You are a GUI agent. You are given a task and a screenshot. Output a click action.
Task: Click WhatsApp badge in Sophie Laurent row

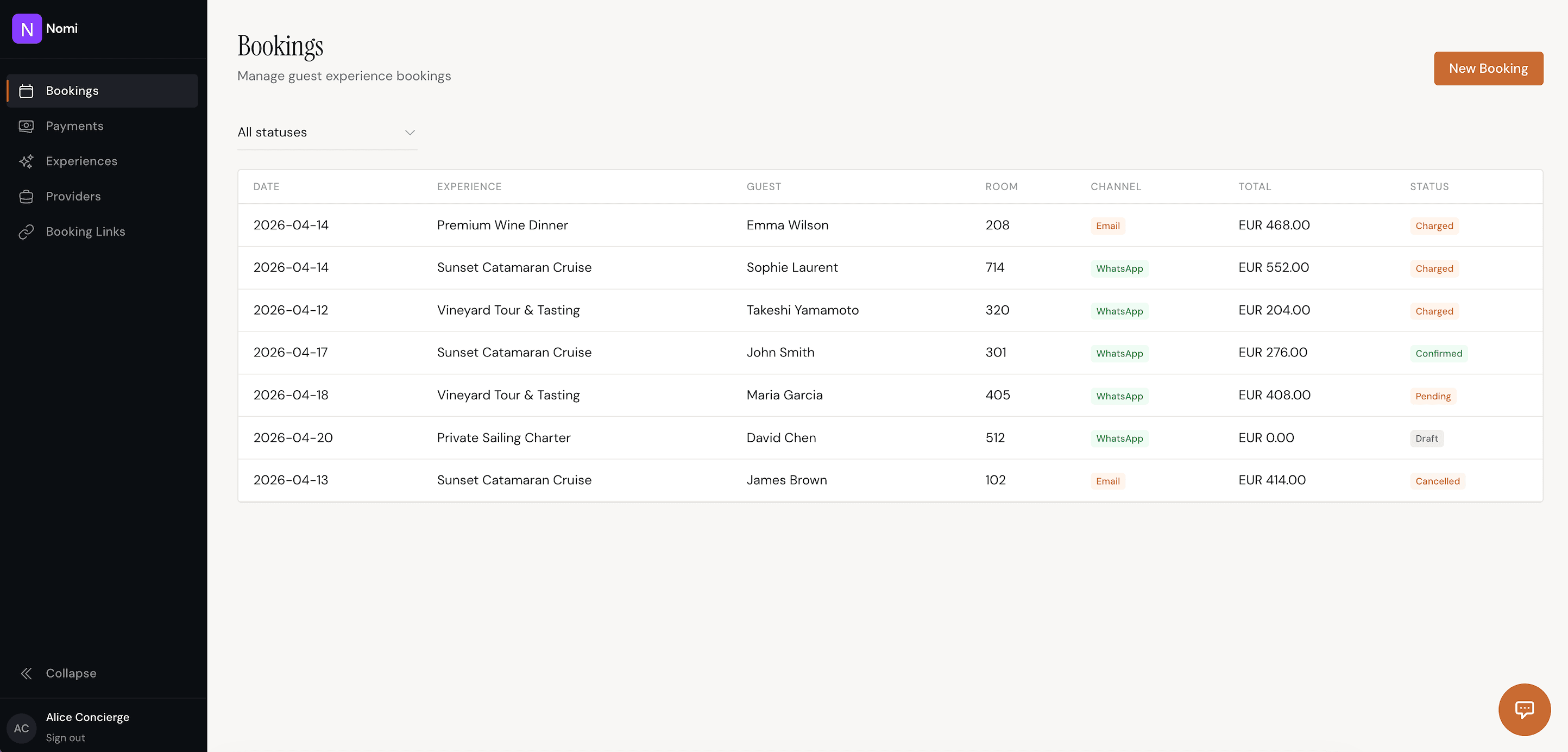pyautogui.click(x=1119, y=268)
